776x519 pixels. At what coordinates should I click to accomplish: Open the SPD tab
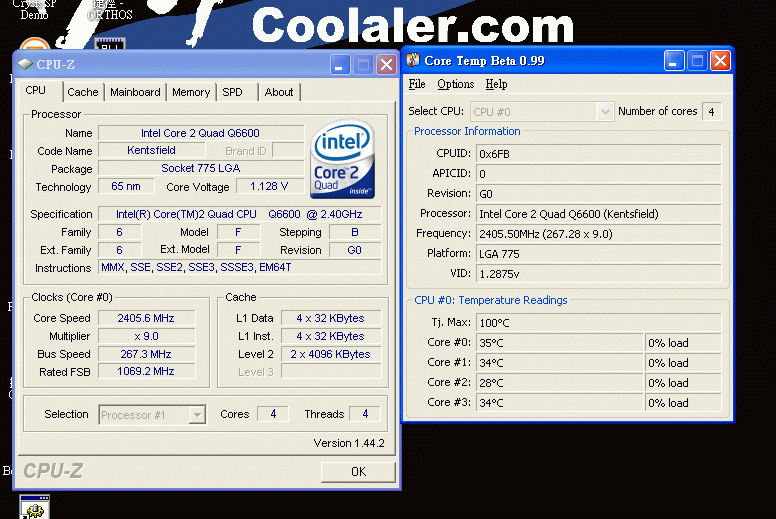[x=232, y=92]
